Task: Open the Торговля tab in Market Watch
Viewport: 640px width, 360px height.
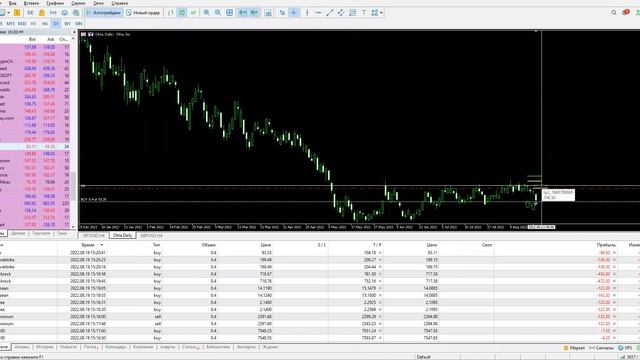Action: (x=41, y=233)
